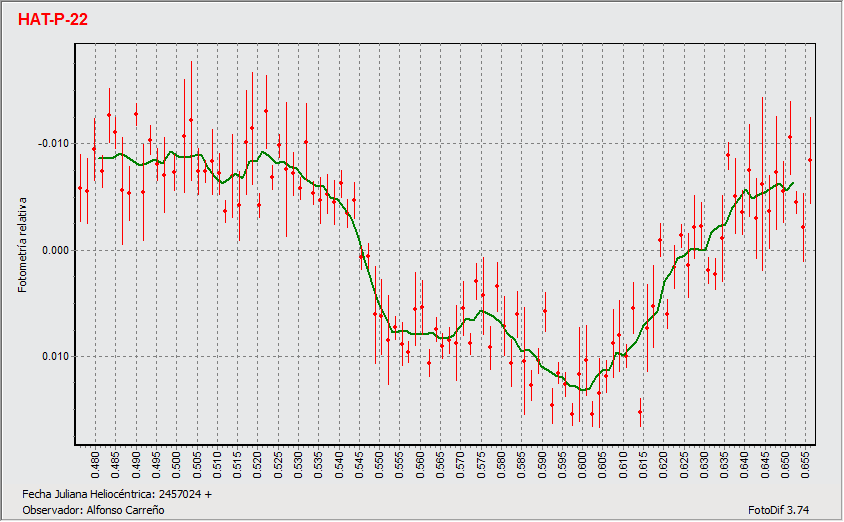This screenshot has width=844, height=522.
Task: Click the lowest red data point near 0.615
Action: 640,412
